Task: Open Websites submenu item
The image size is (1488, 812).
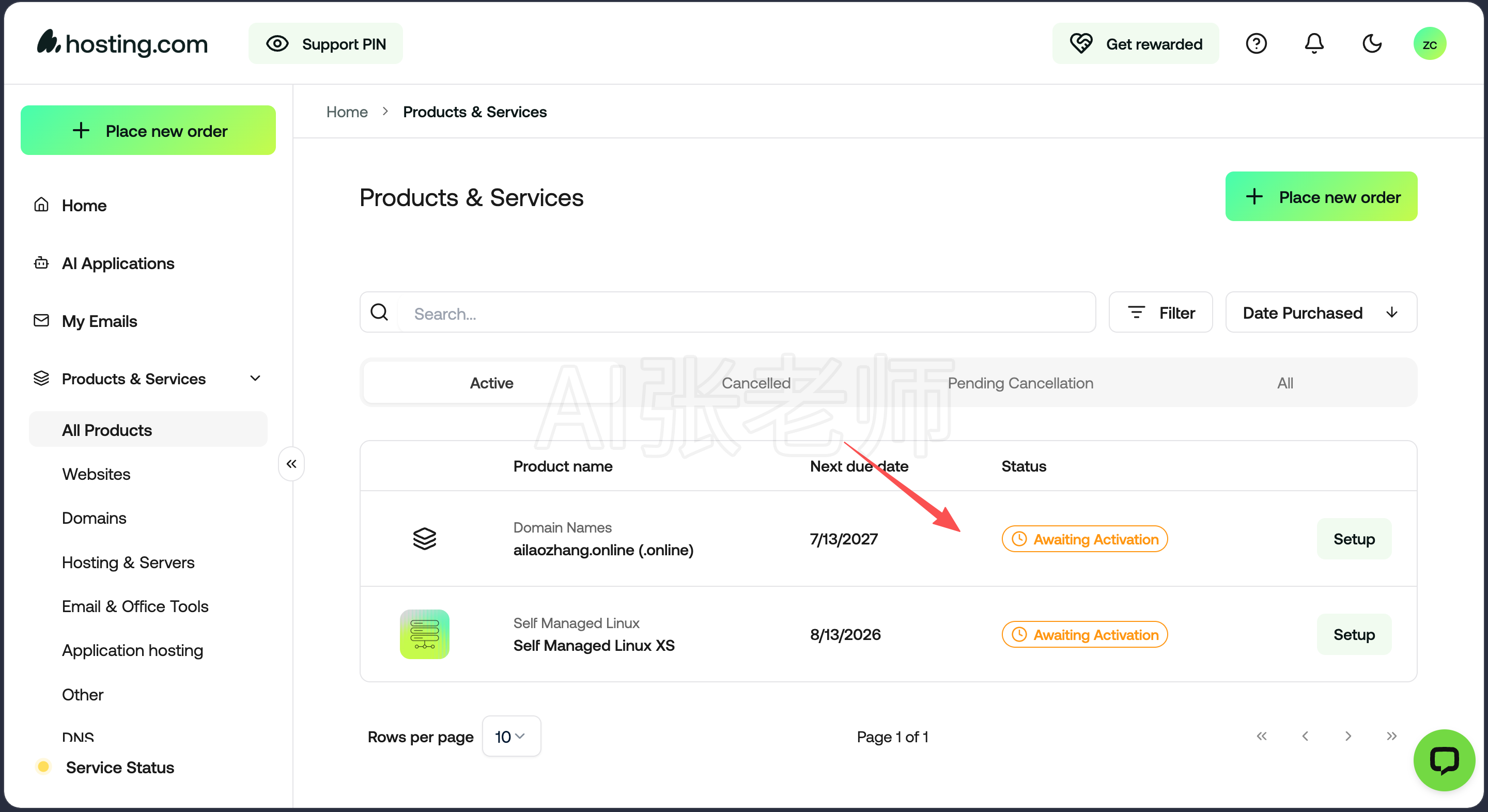Action: coord(96,474)
